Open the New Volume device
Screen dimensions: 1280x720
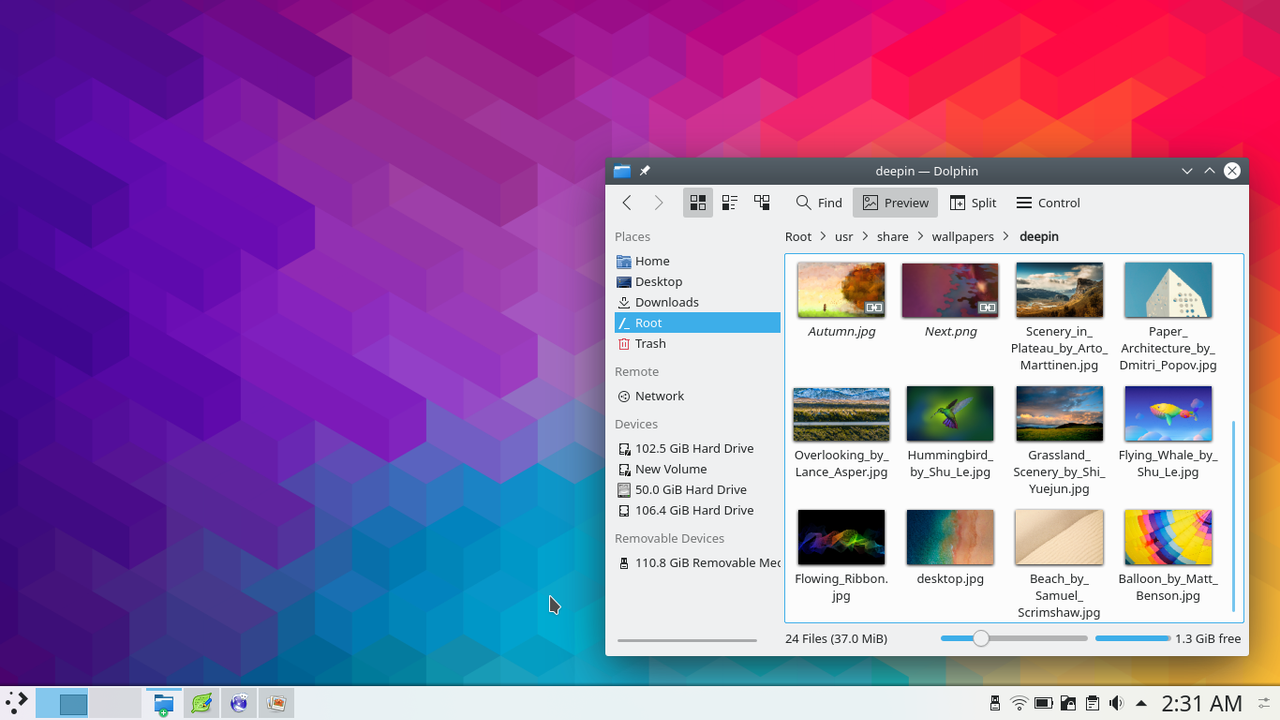click(697, 469)
